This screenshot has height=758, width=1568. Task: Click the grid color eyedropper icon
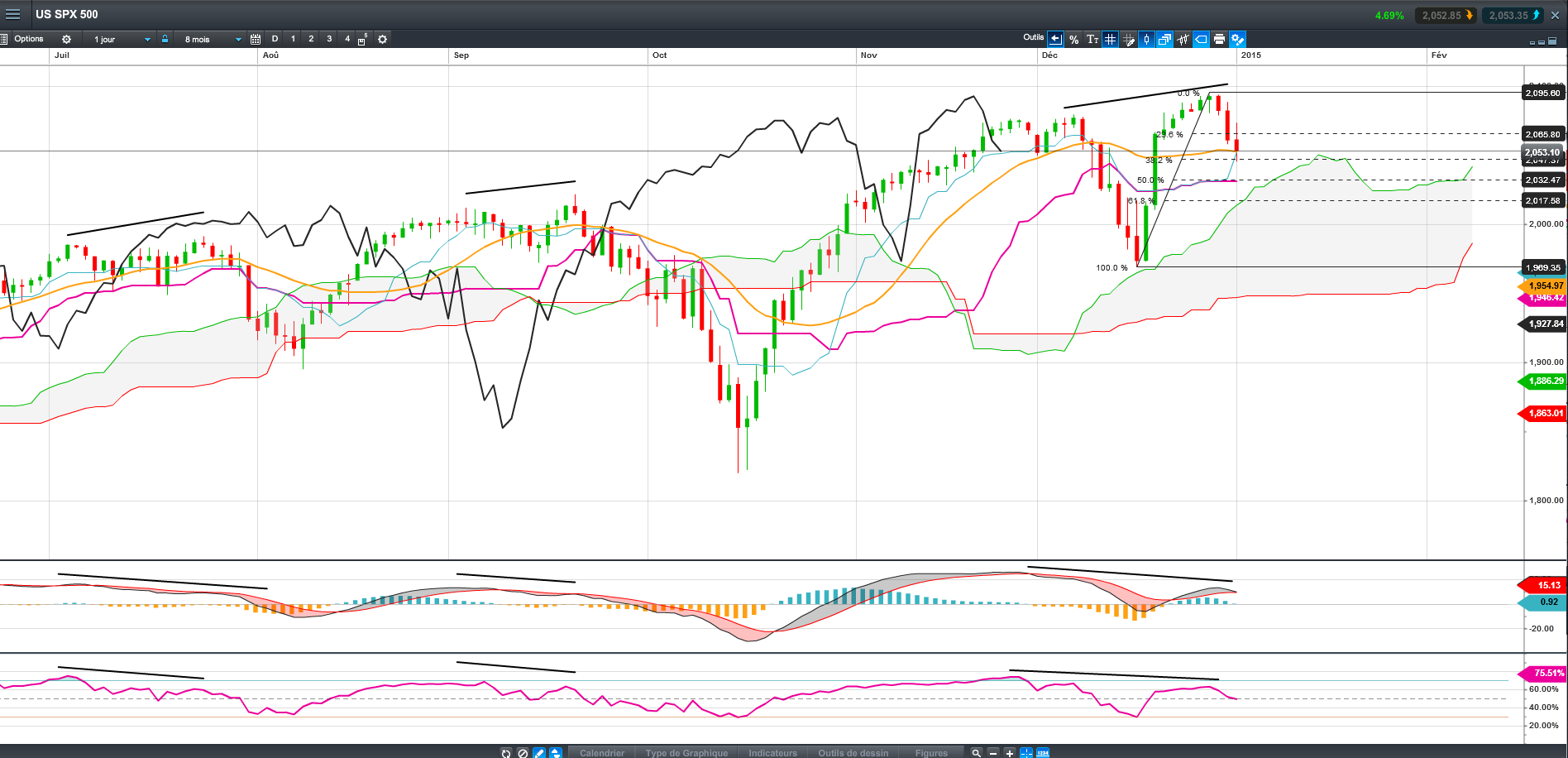1128,39
